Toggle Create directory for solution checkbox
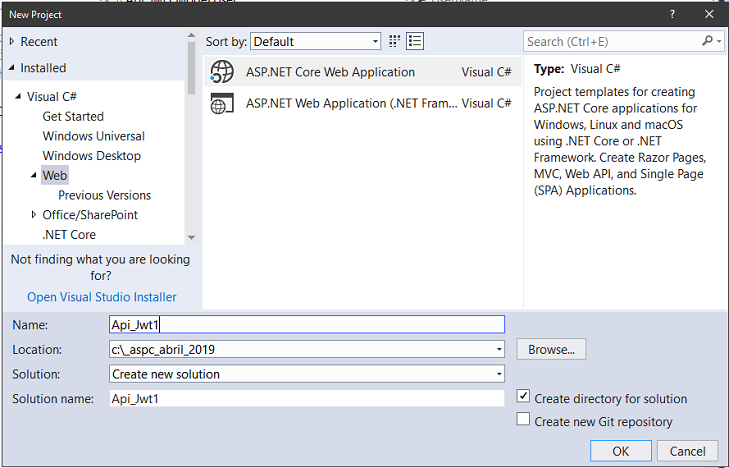Viewport: 729px width, 468px height. 523,396
